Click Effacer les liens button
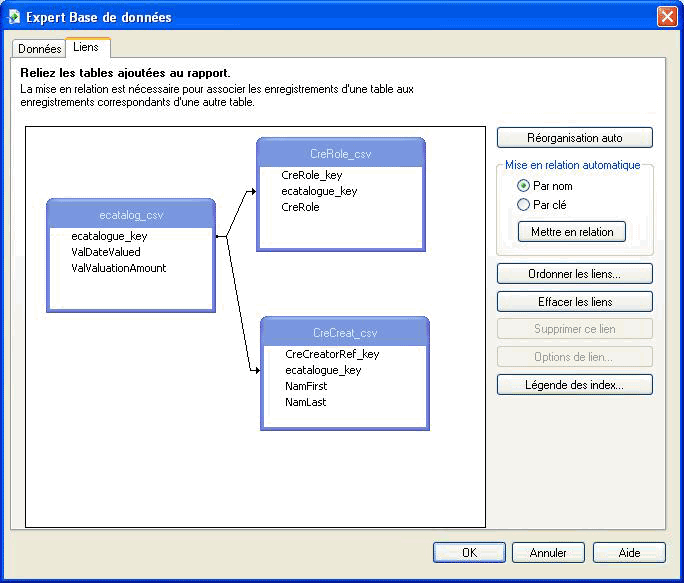The height and width of the screenshot is (583, 684). pos(574,301)
